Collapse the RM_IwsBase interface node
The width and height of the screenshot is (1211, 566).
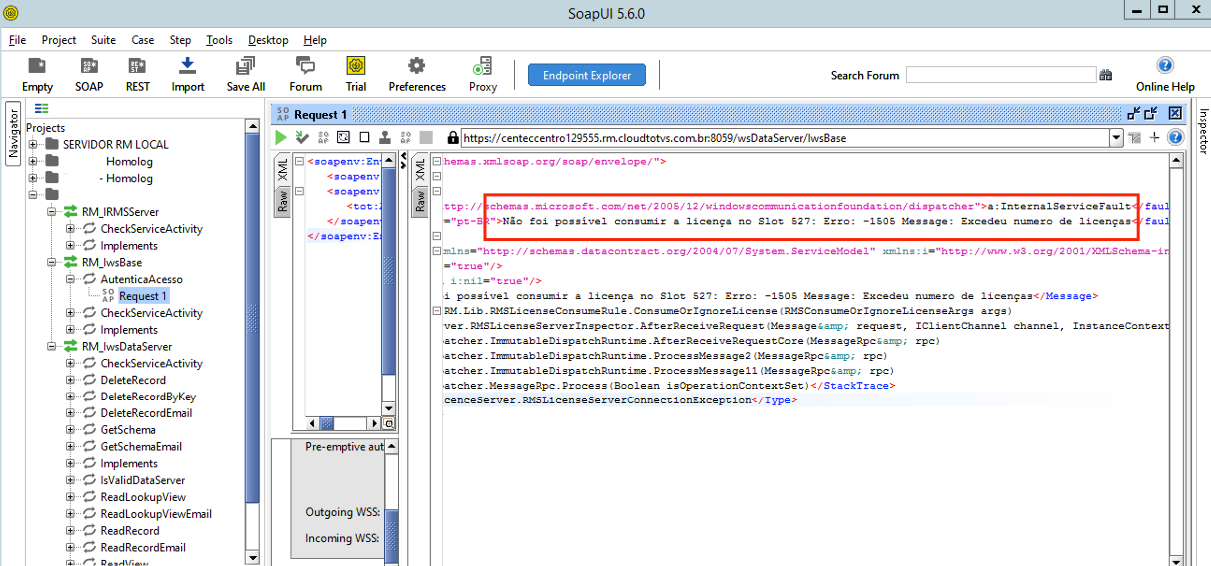[x=52, y=262]
